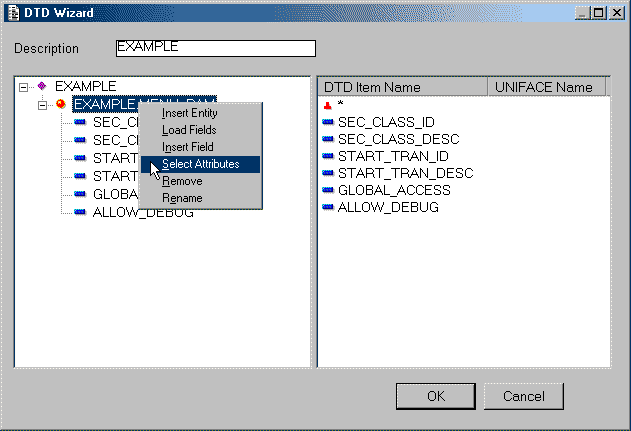Click the red asterisk item icon in list
Screen dimensions: 631x431
pyautogui.click(x=327, y=105)
